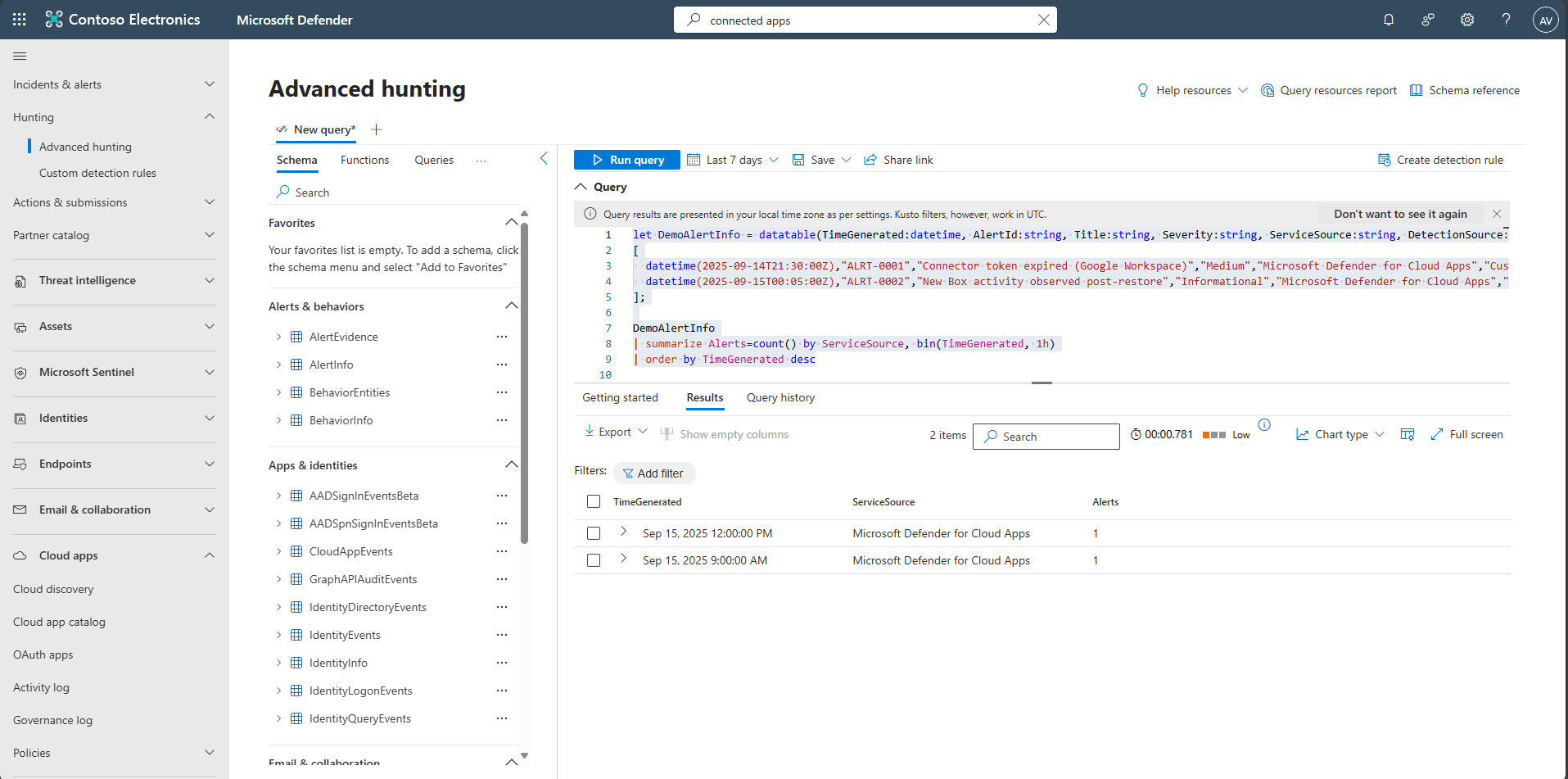Open the customize columns icon
The height and width of the screenshot is (779, 1568).
point(1408,434)
